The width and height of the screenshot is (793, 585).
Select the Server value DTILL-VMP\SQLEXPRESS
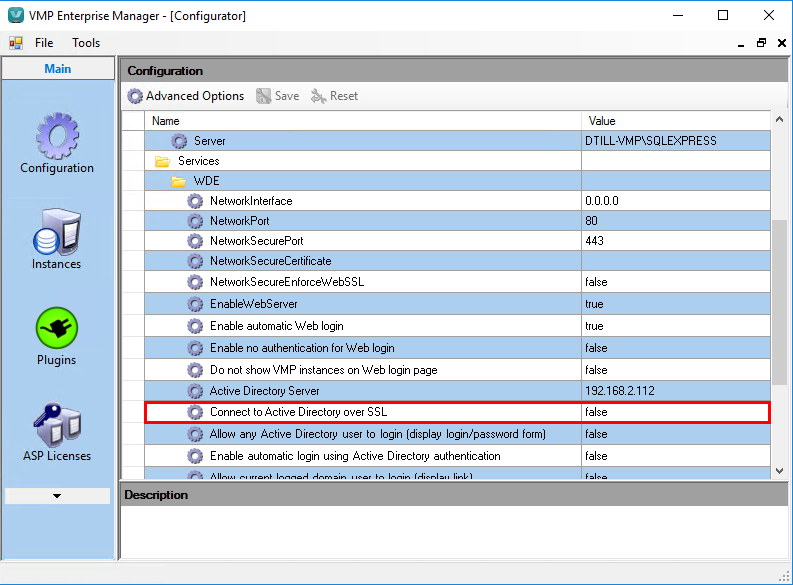point(650,141)
